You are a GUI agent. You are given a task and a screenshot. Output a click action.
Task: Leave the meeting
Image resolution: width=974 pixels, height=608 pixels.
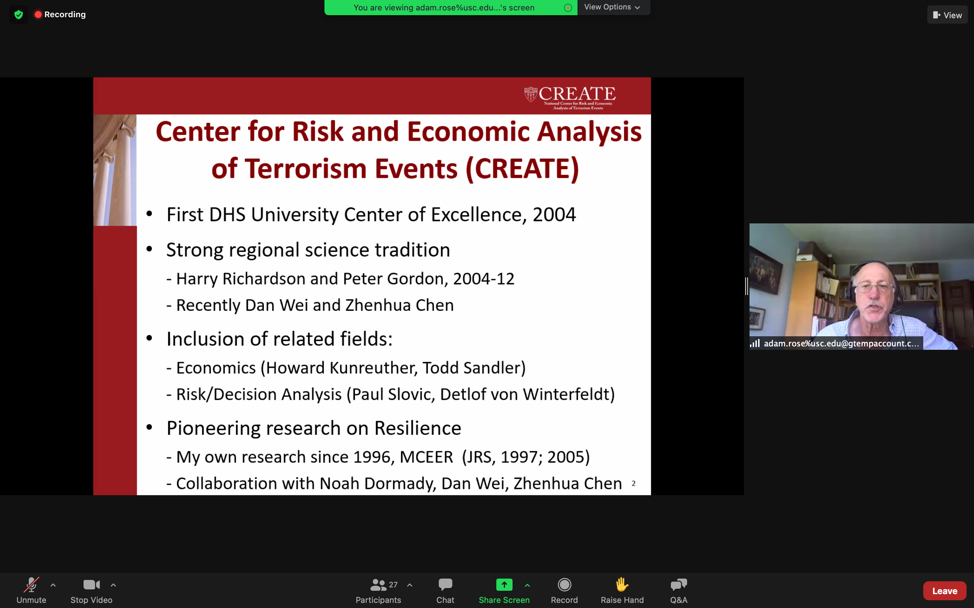(x=944, y=591)
